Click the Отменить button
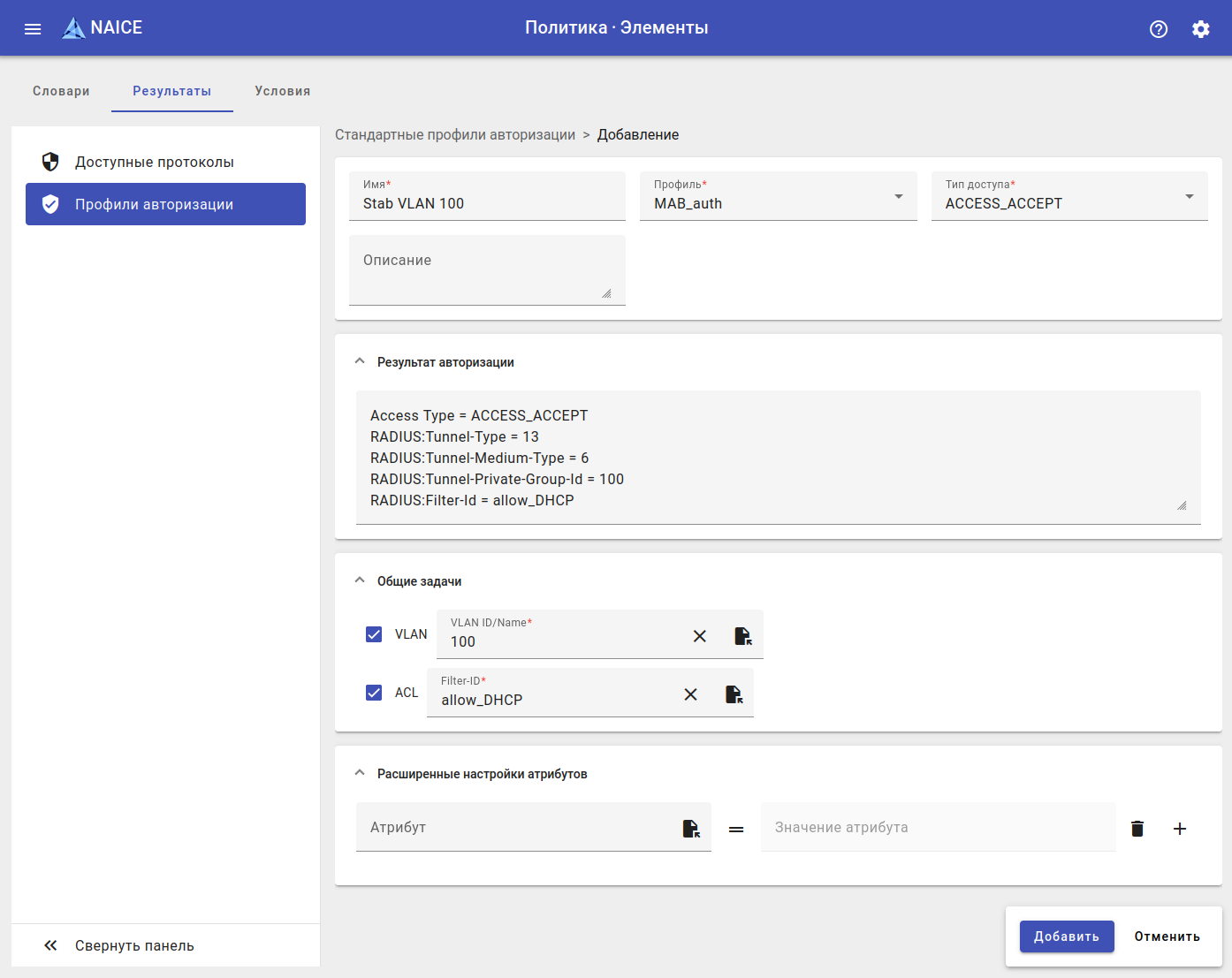This screenshot has height=978, width=1232. 1167,936
